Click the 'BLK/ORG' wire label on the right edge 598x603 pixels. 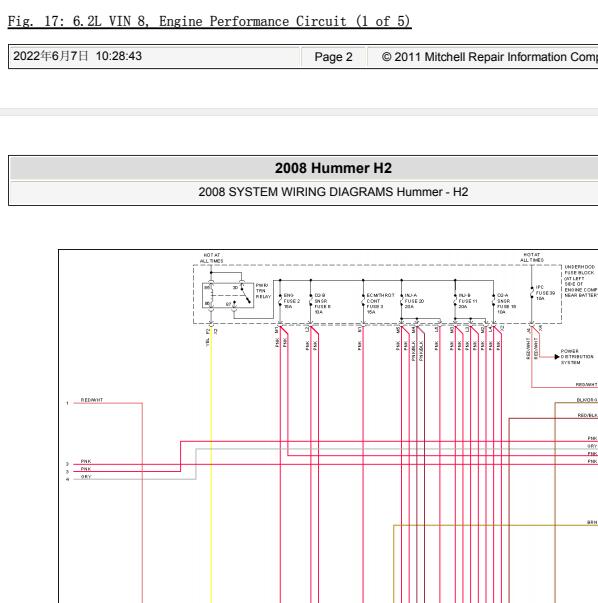tap(587, 400)
